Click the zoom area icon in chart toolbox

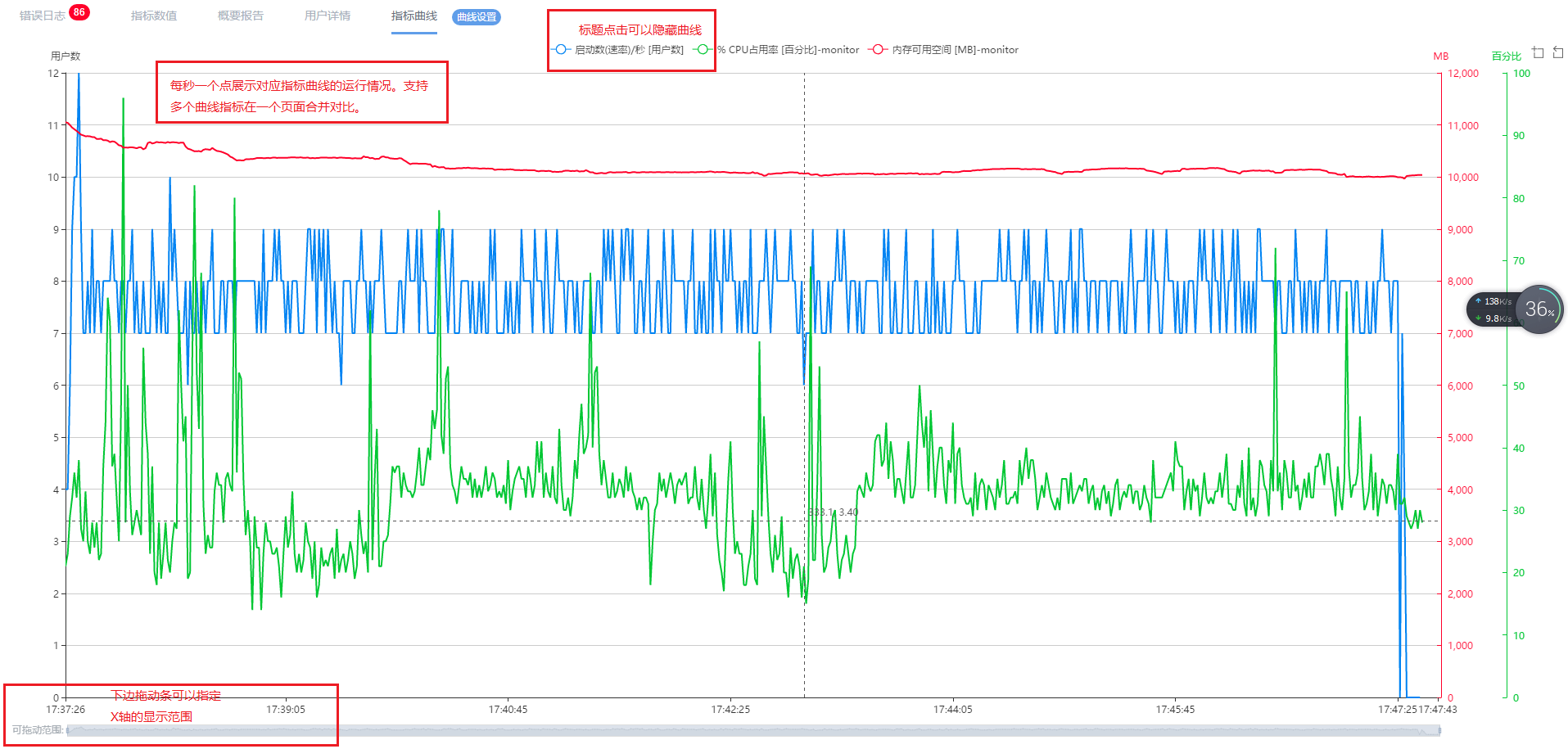pyautogui.click(x=1538, y=52)
